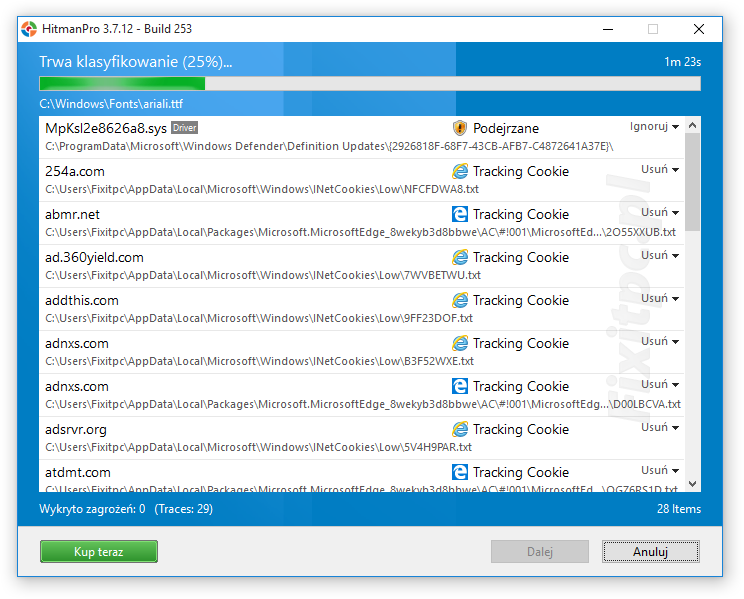Click Tracking Cookie label for addthis.com
Viewport: 744px width, 599px height.
coord(521,300)
